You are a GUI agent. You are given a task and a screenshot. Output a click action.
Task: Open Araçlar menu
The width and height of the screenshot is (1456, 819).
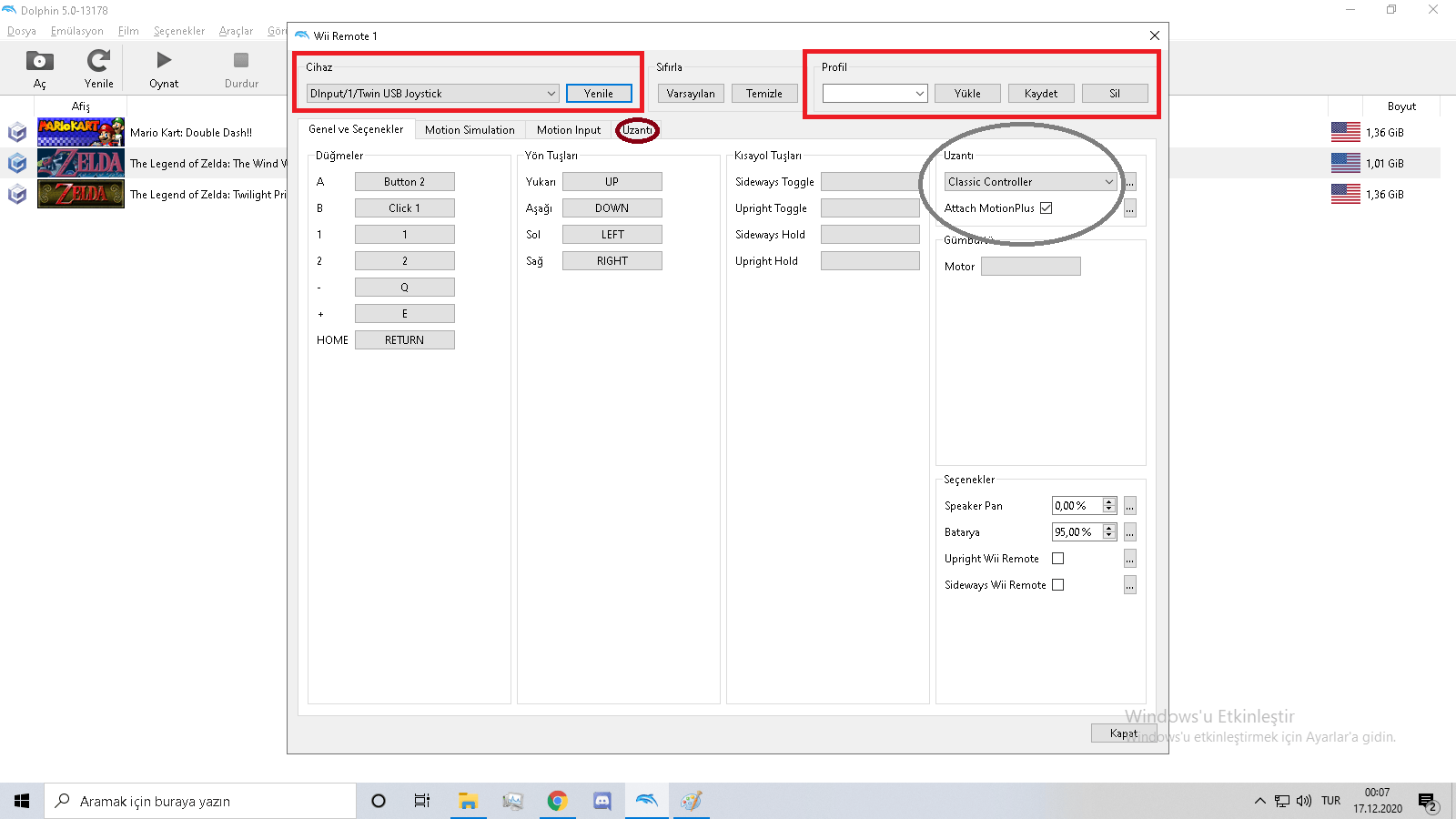(x=236, y=31)
